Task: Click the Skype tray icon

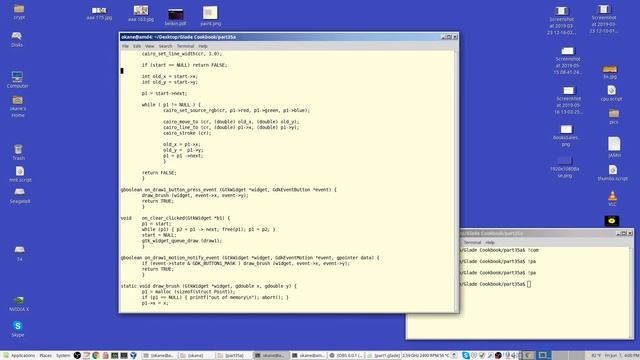Action: [466, 356]
